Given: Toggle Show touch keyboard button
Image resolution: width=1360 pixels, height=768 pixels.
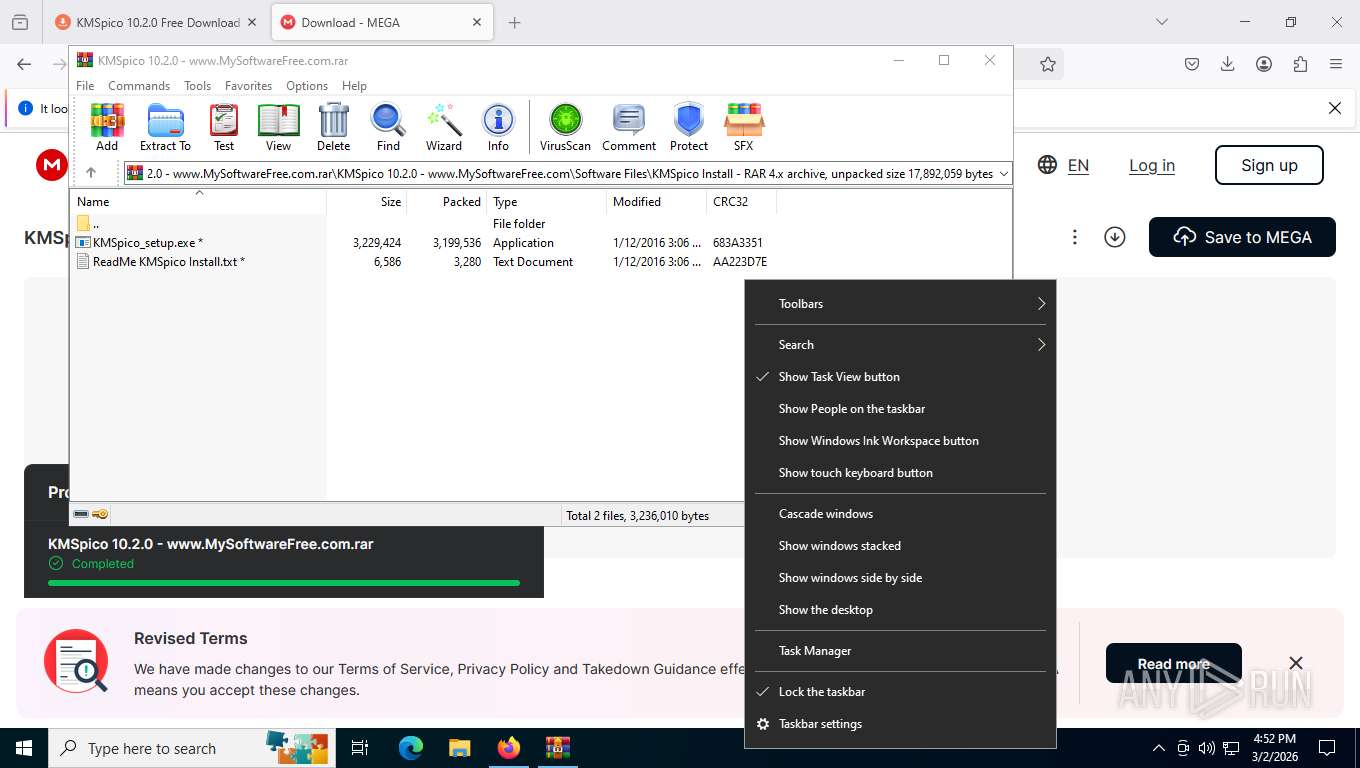Looking at the screenshot, I should [900, 473].
